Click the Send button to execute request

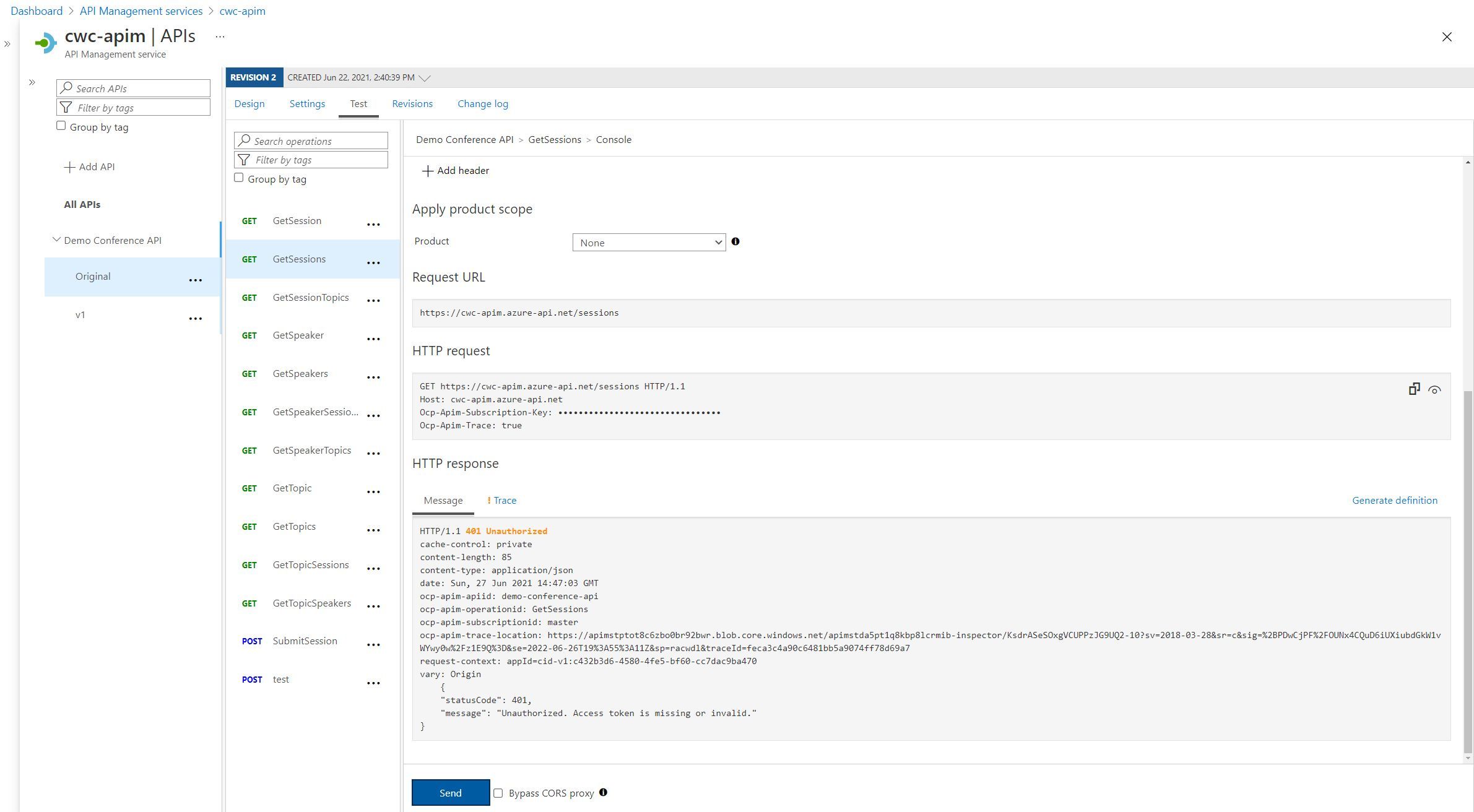point(450,792)
